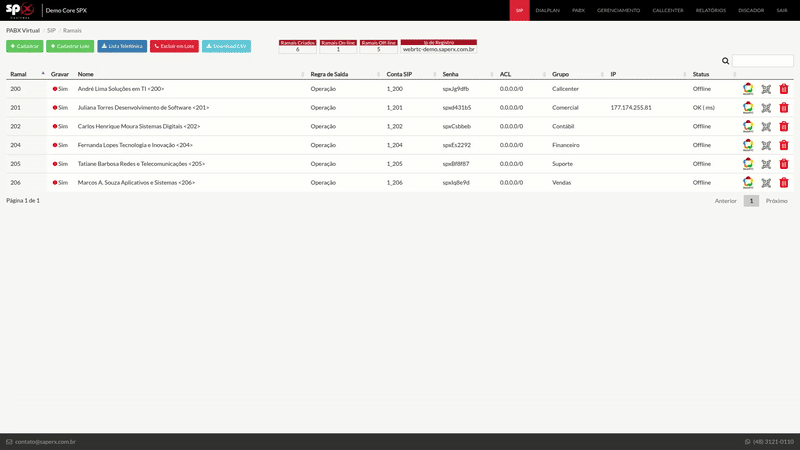
Task: Open WebRTC icon for ramal 200
Action: coord(748,89)
